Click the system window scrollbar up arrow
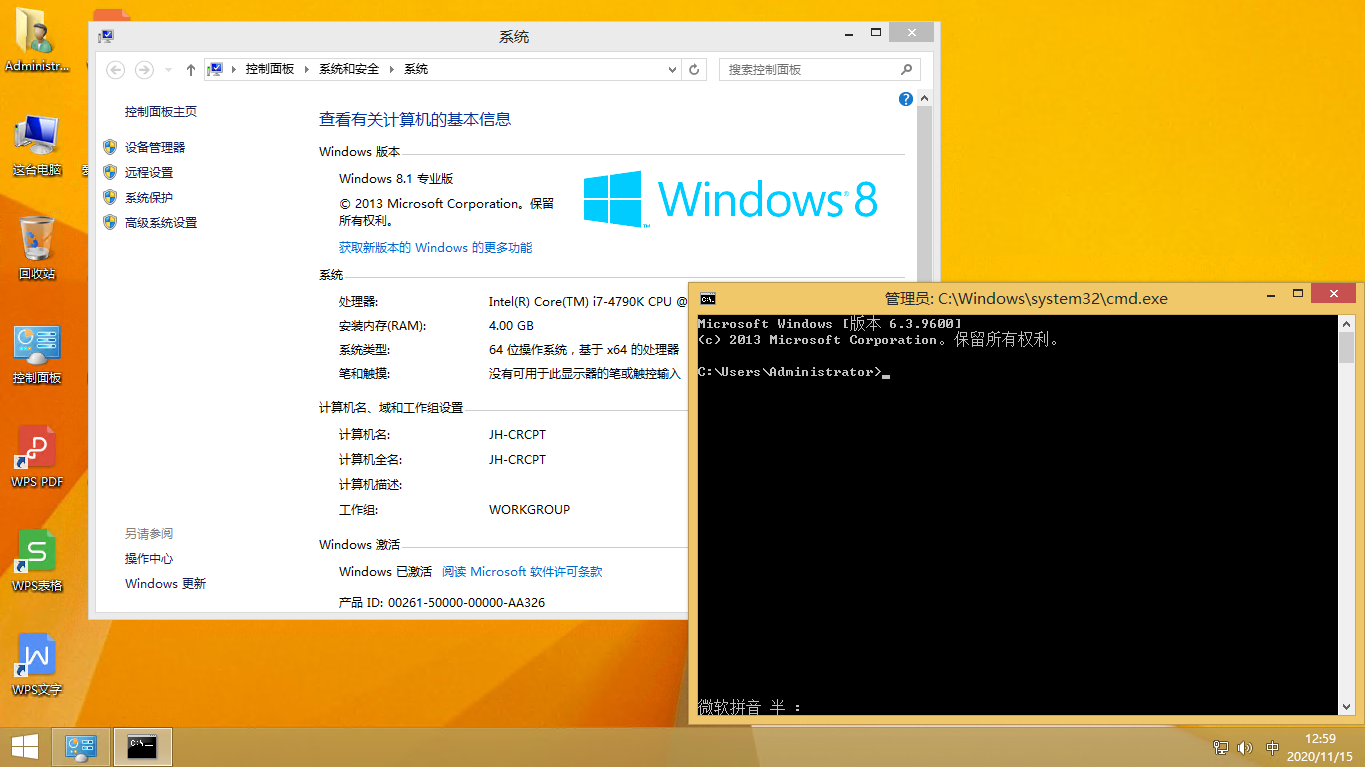 click(x=924, y=99)
